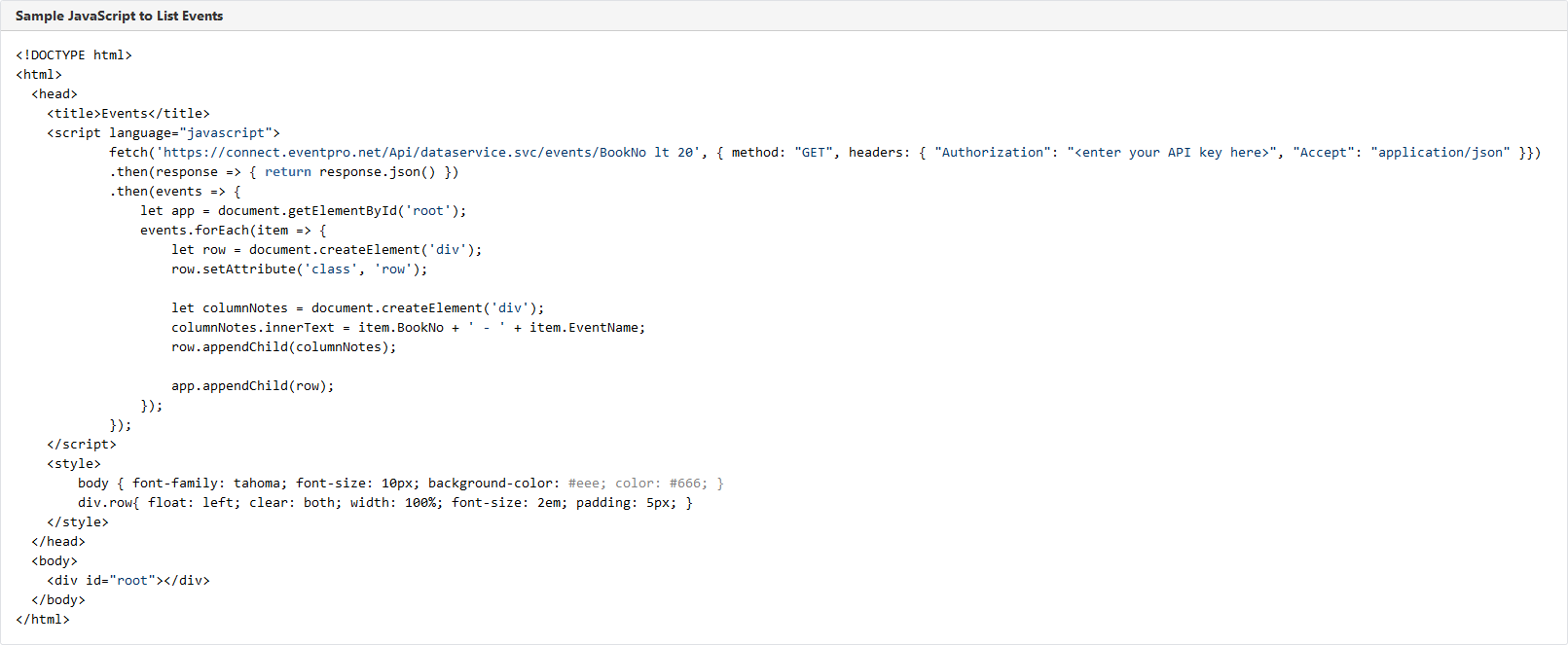Click the "Sample JavaScript to List Events" heading
Viewport: 1568px width, 646px height.
click(x=119, y=16)
